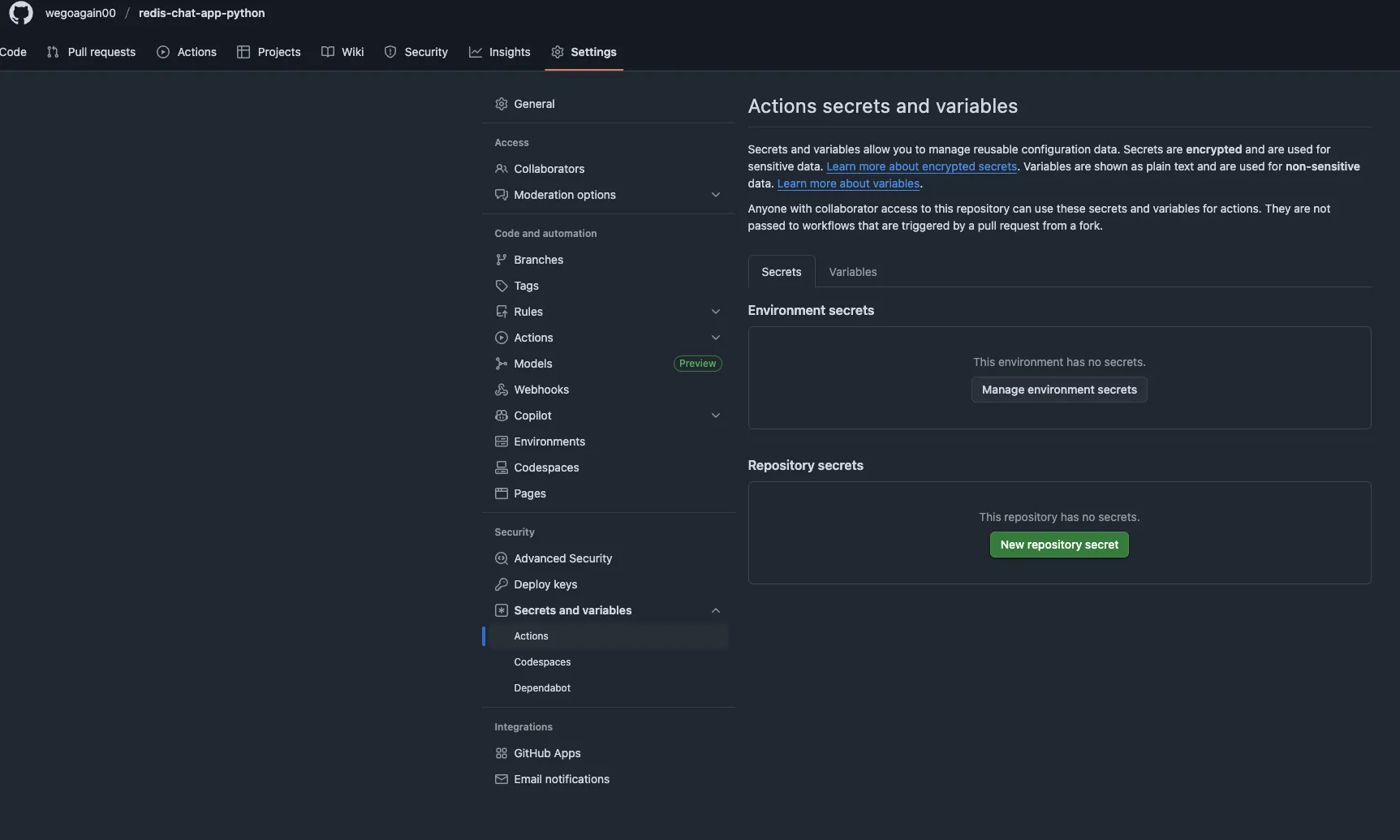Click the Codespaces icon under Code and automation
Screen dimensions: 1400x840
click(502, 467)
